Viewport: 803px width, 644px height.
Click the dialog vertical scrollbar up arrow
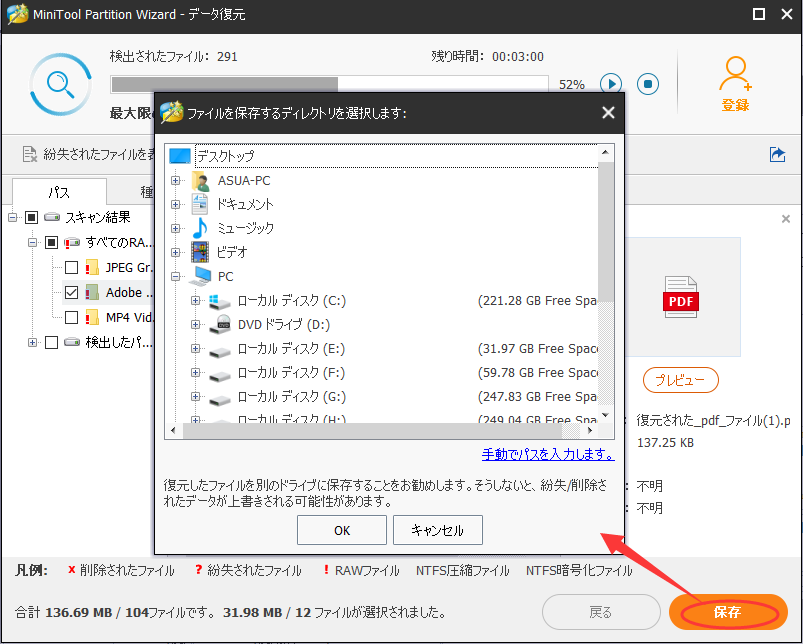click(x=605, y=153)
